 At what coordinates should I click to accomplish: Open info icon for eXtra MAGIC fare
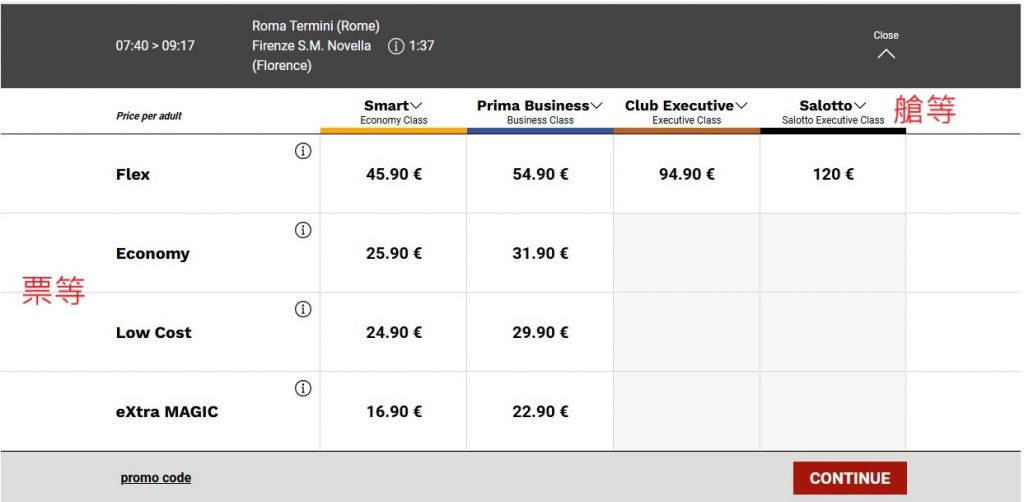click(x=303, y=389)
